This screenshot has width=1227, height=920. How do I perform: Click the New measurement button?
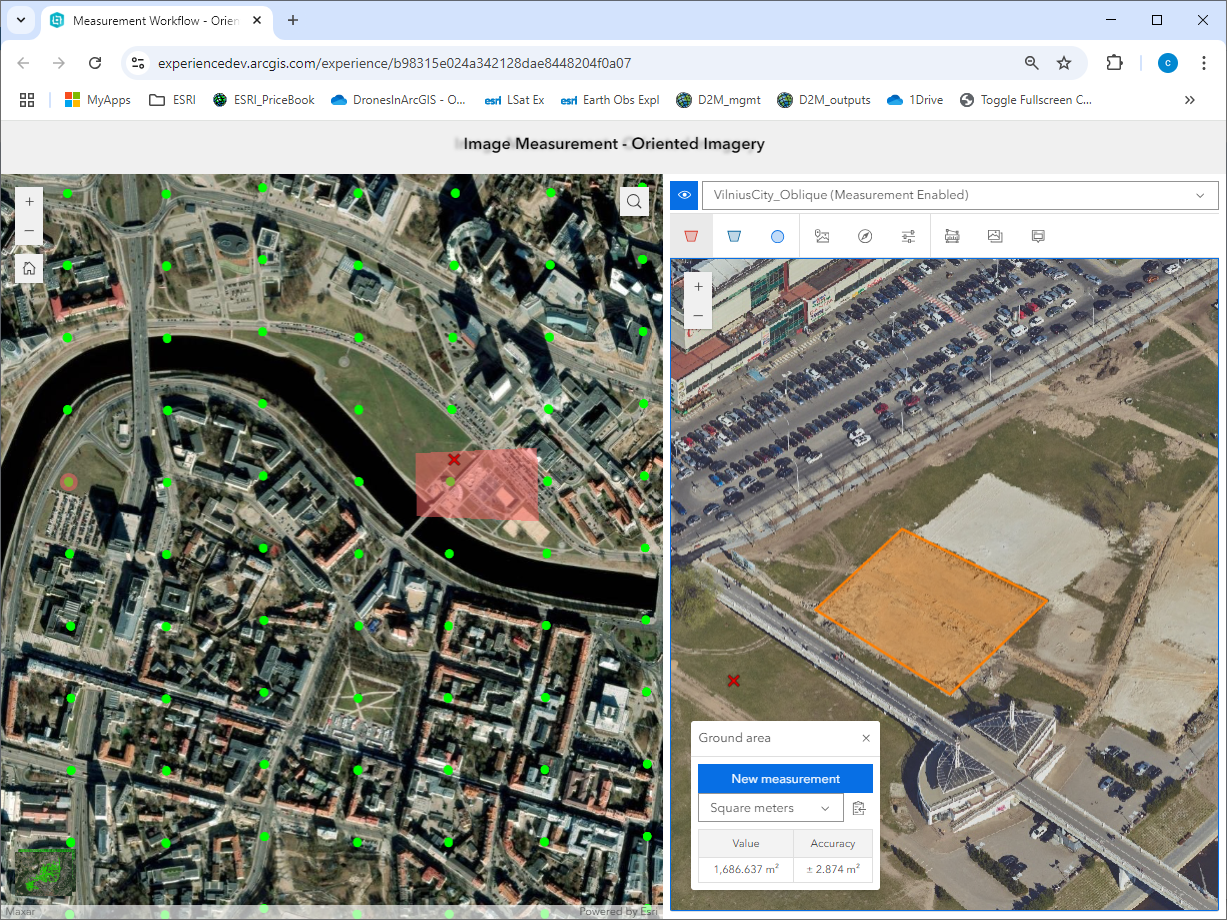(785, 779)
